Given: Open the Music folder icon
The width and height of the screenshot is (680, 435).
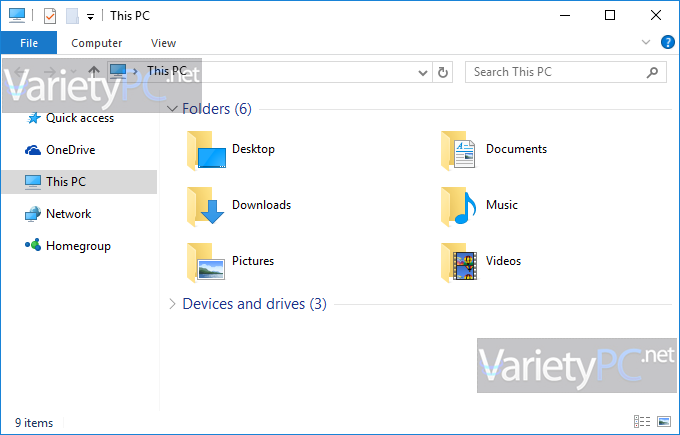Looking at the screenshot, I should [458, 206].
